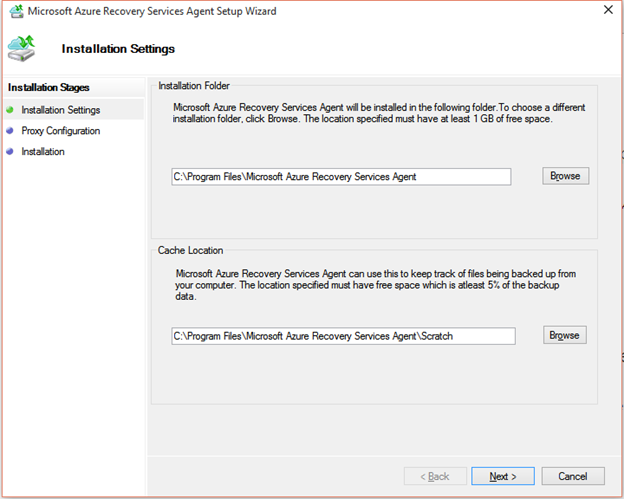The width and height of the screenshot is (624, 499).
Task: Click into the Installation Folder path field
Action: pyautogui.click(x=340, y=177)
